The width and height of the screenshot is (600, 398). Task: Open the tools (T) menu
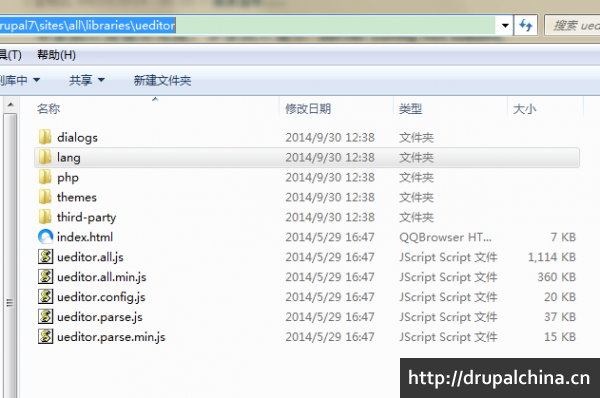[x=10, y=55]
